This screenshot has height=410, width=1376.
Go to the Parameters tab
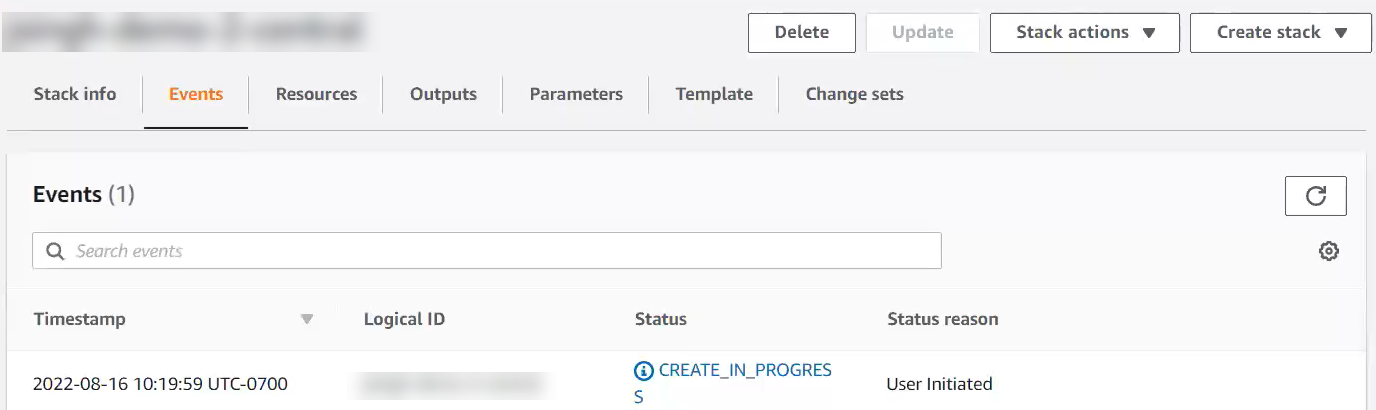pos(576,94)
